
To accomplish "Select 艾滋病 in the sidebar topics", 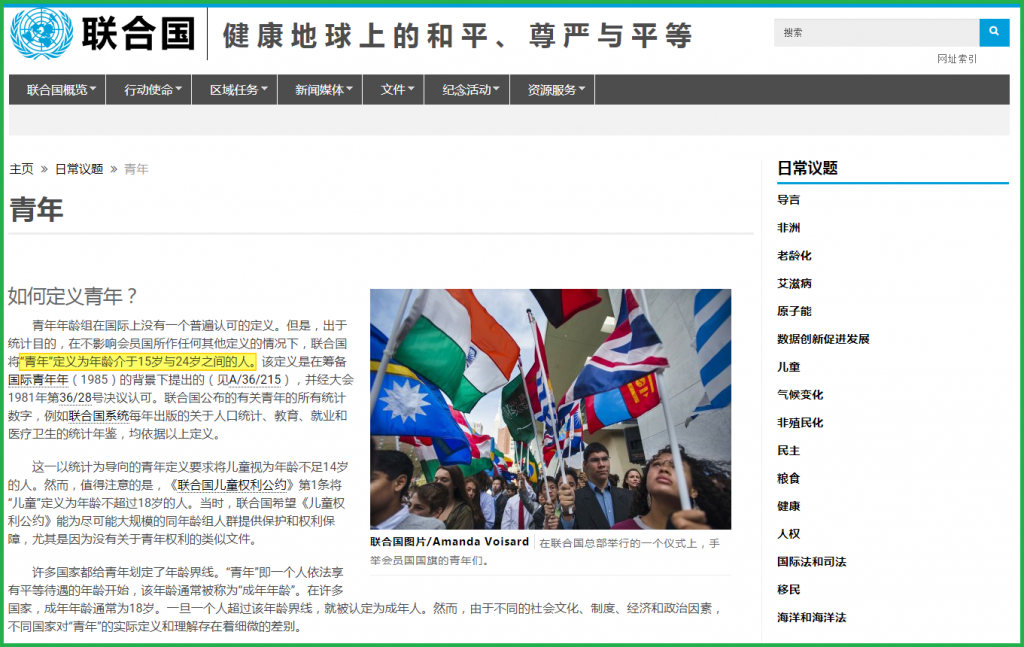I will [794, 283].
